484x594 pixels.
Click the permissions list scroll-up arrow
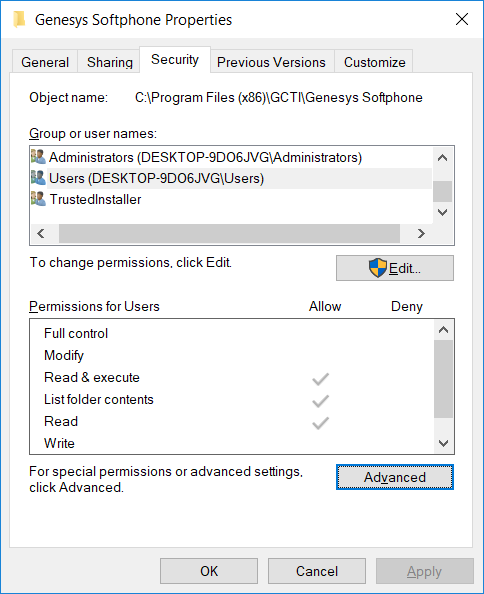[443, 330]
